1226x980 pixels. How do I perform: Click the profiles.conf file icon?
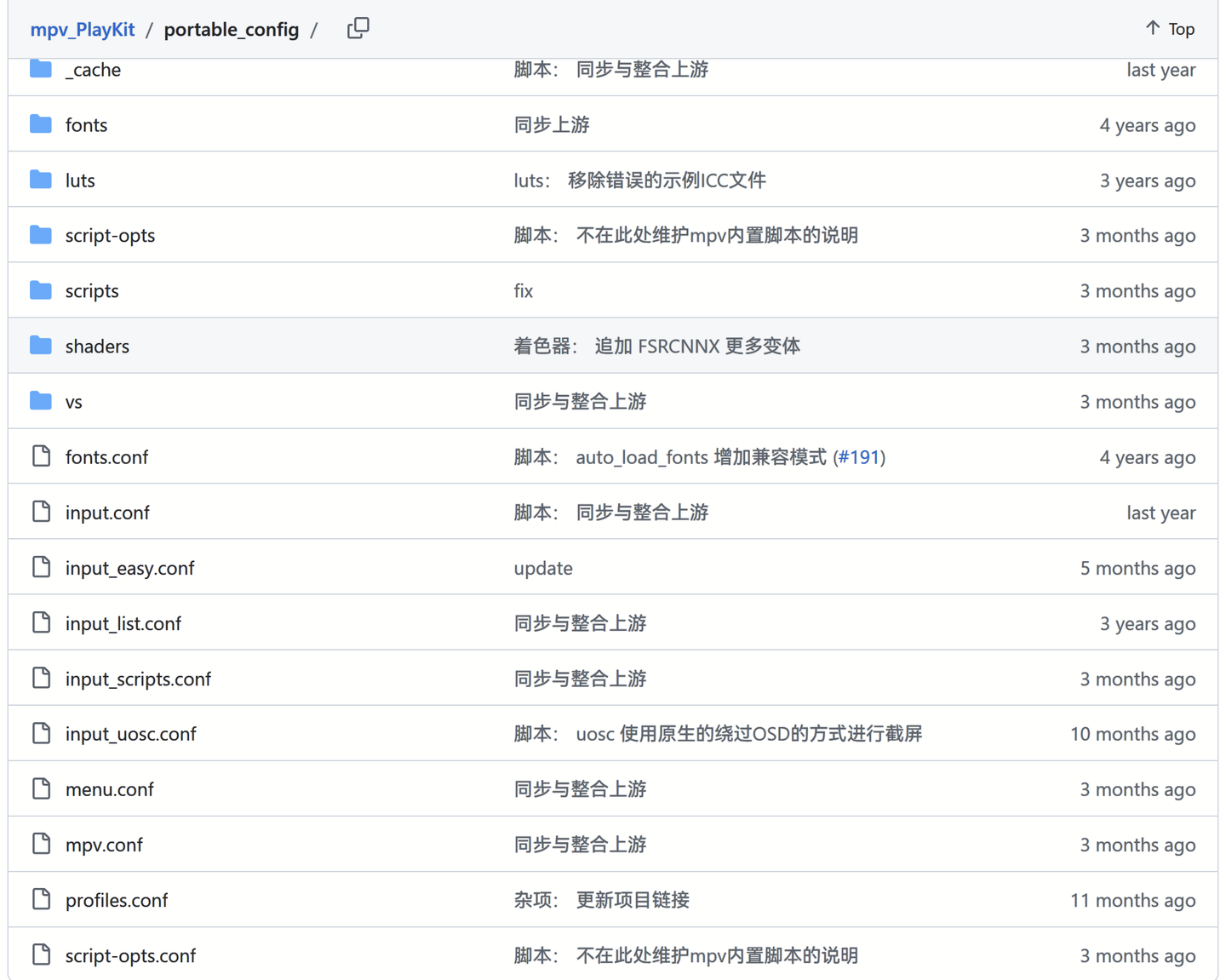pos(41,899)
